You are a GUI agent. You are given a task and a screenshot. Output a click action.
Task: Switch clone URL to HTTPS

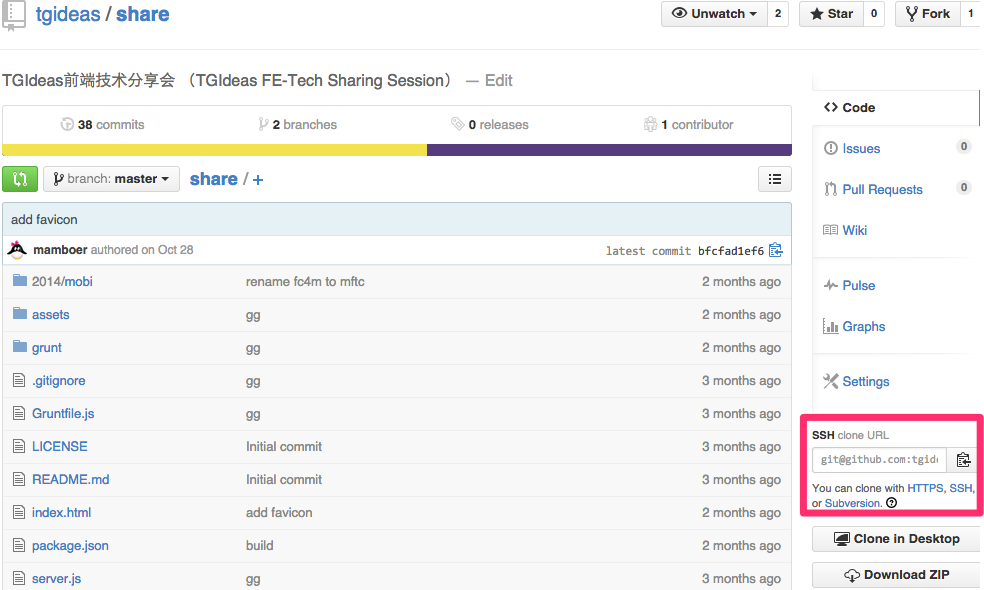pos(925,488)
